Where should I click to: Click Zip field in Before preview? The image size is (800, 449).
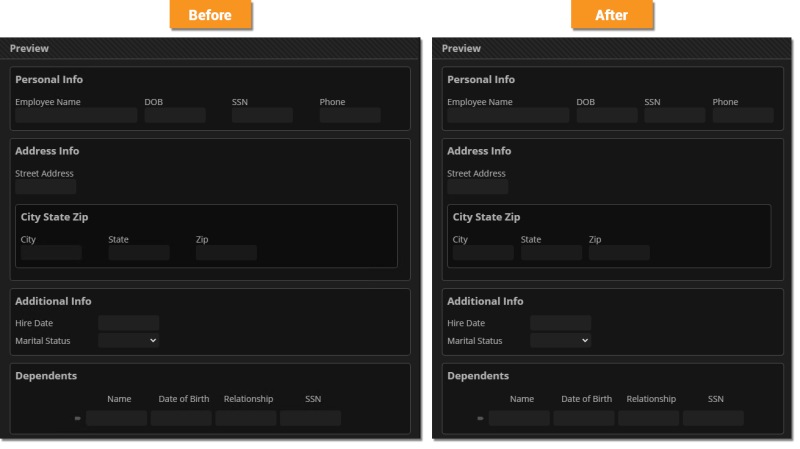226,253
